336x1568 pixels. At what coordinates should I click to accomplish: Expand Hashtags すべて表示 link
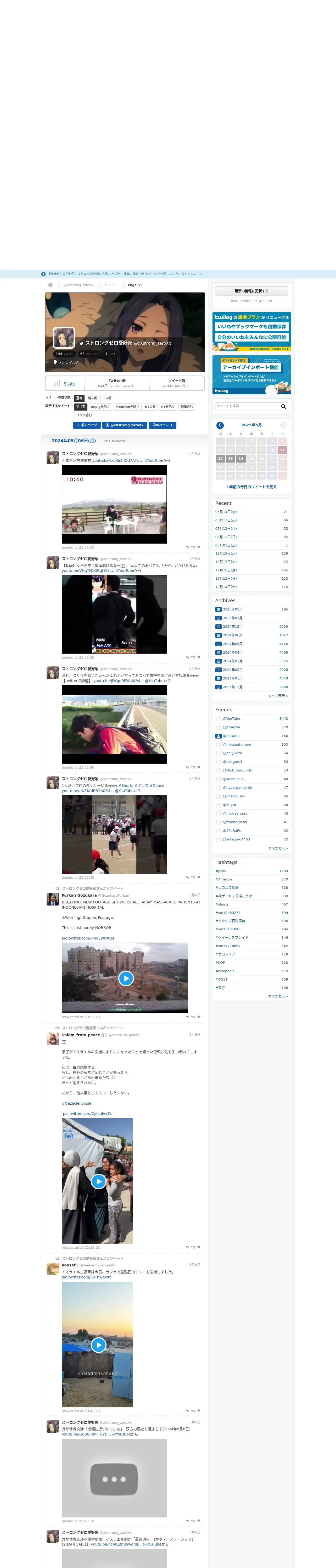click(x=278, y=996)
